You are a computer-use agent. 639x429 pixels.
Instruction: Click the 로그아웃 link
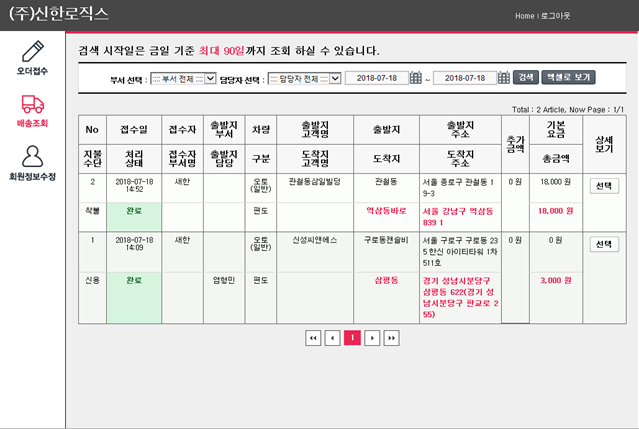coord(555,16)
